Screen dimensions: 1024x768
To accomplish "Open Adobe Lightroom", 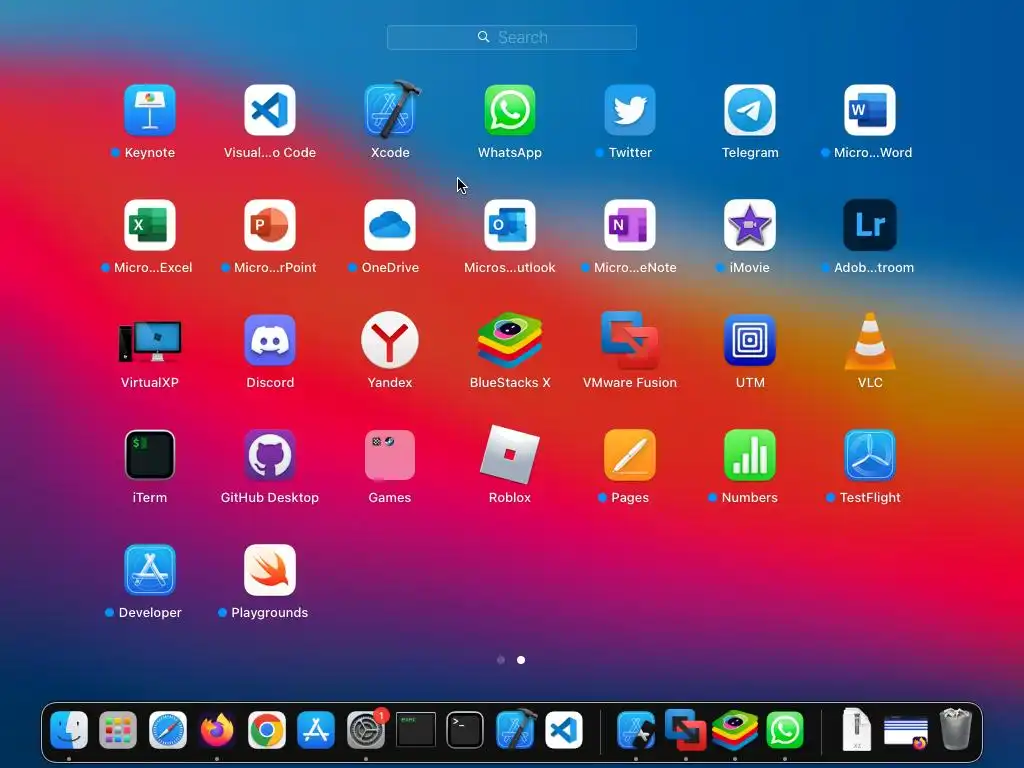I will [x=870, y=225].
